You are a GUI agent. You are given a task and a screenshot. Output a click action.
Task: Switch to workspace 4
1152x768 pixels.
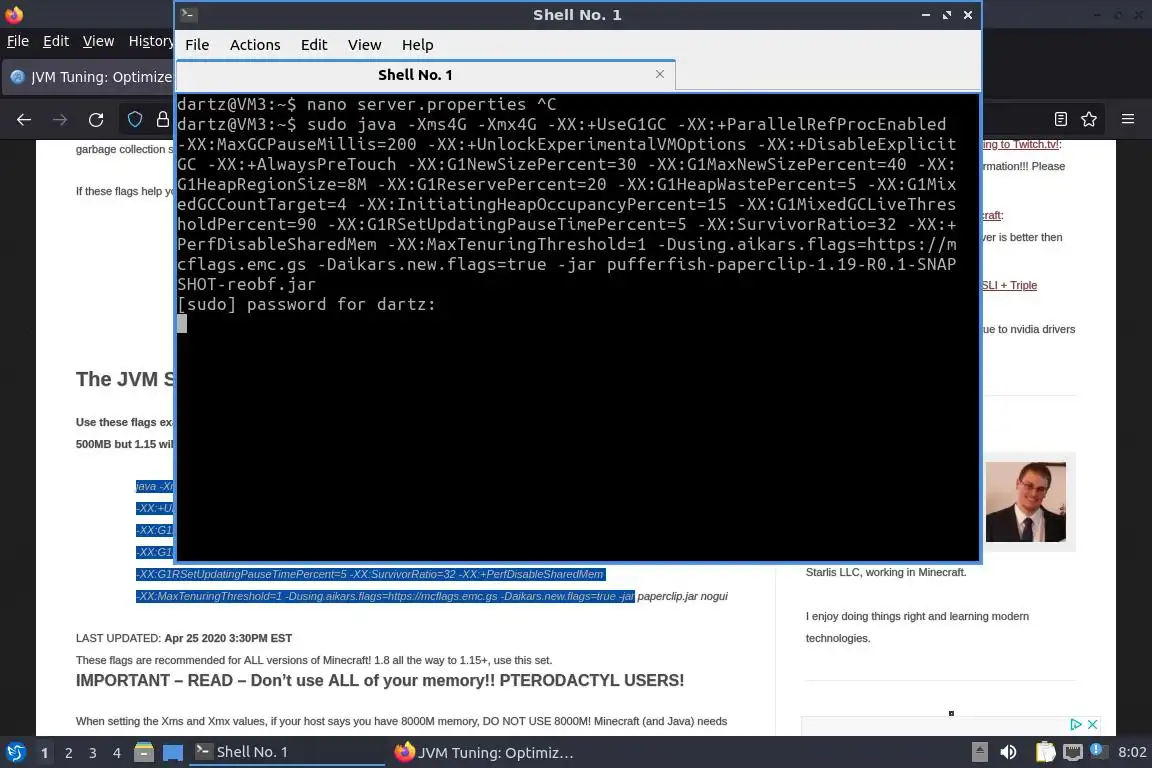coord(117,753)
